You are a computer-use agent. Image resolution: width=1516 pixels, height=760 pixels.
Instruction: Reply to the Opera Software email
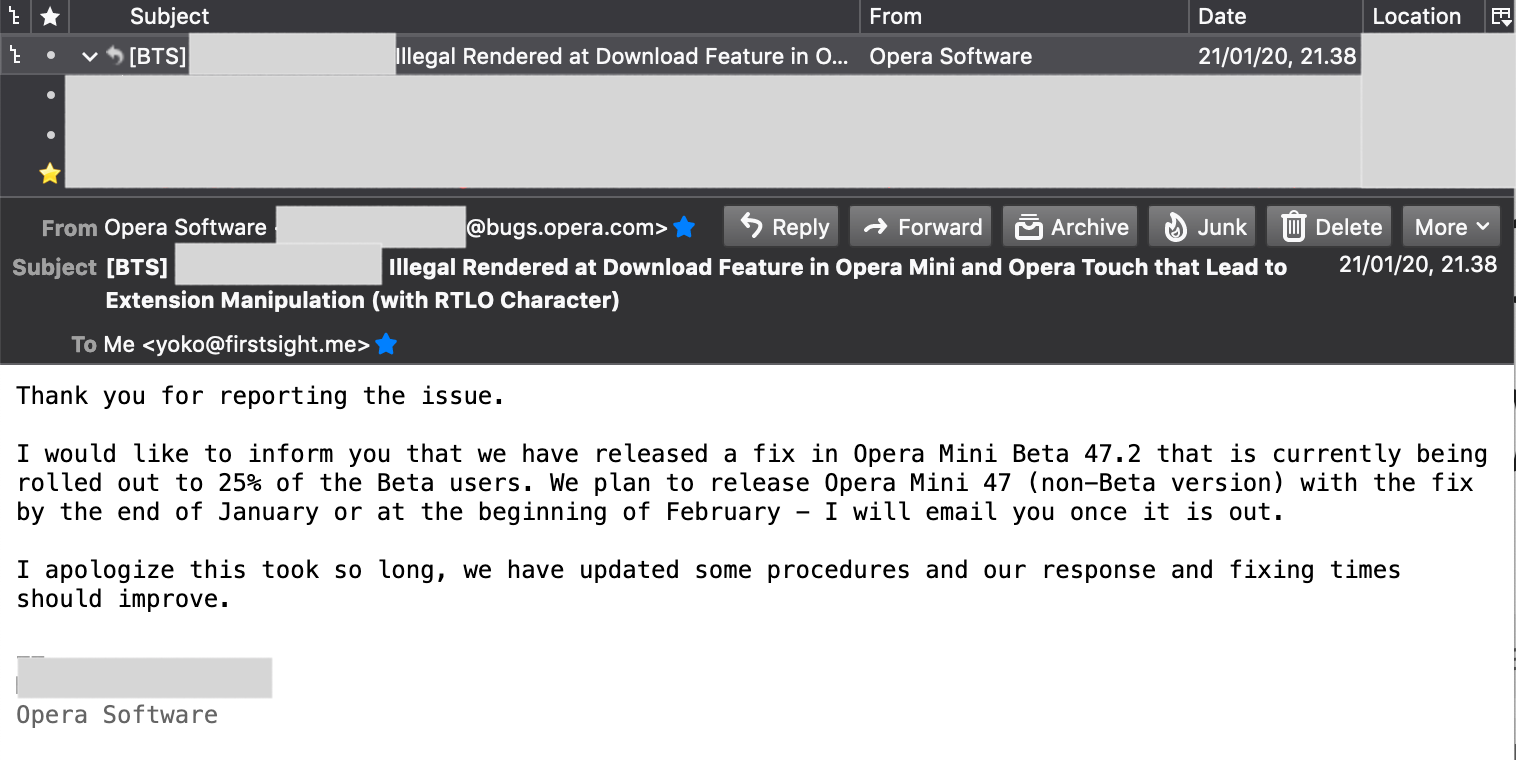pyautogui.click(x=783, y=227)
